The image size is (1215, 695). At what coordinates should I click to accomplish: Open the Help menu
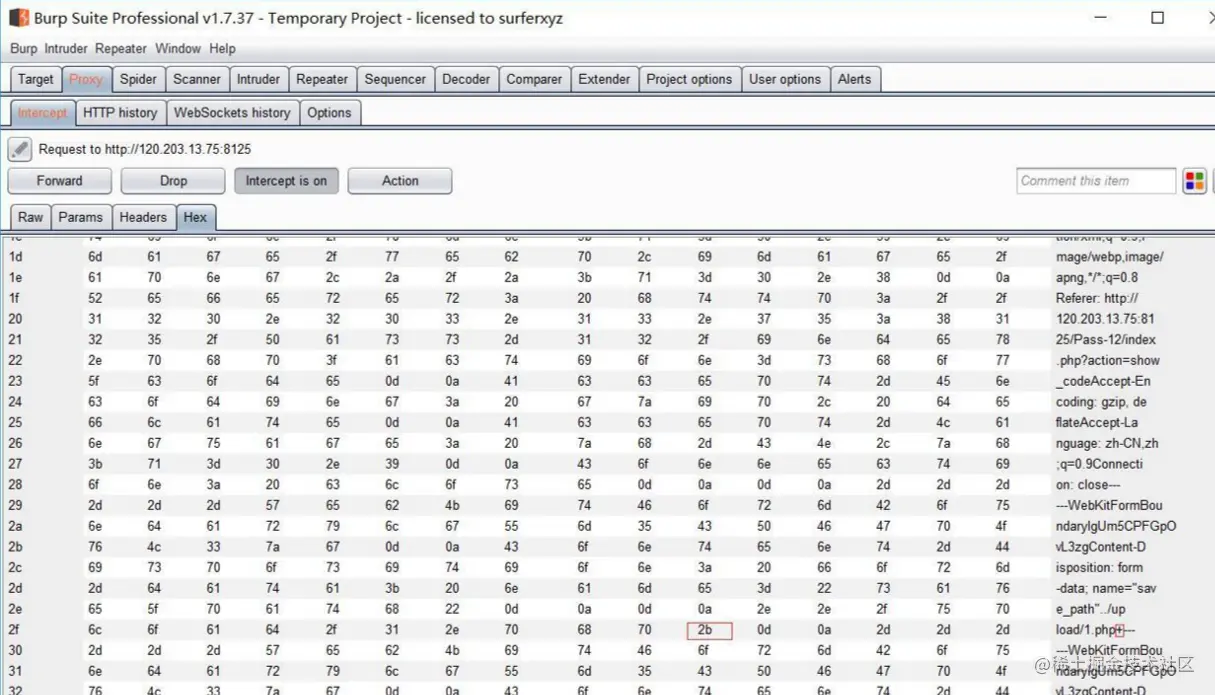pyautogui.click(x=222, y=48)
